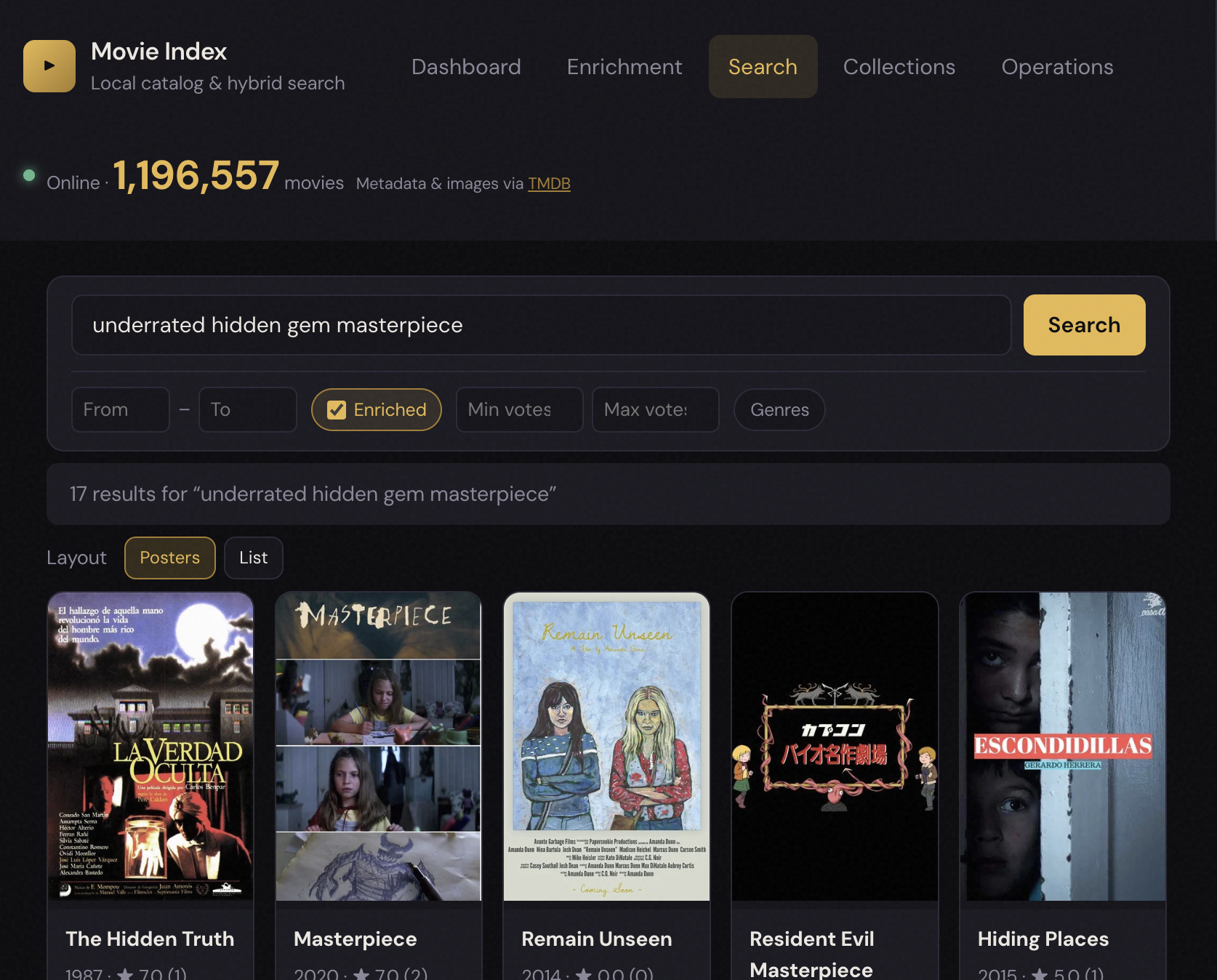This screenshot has width=1217, height=980.
Task: Open The Hidden Truth poster
Action: 150,747
